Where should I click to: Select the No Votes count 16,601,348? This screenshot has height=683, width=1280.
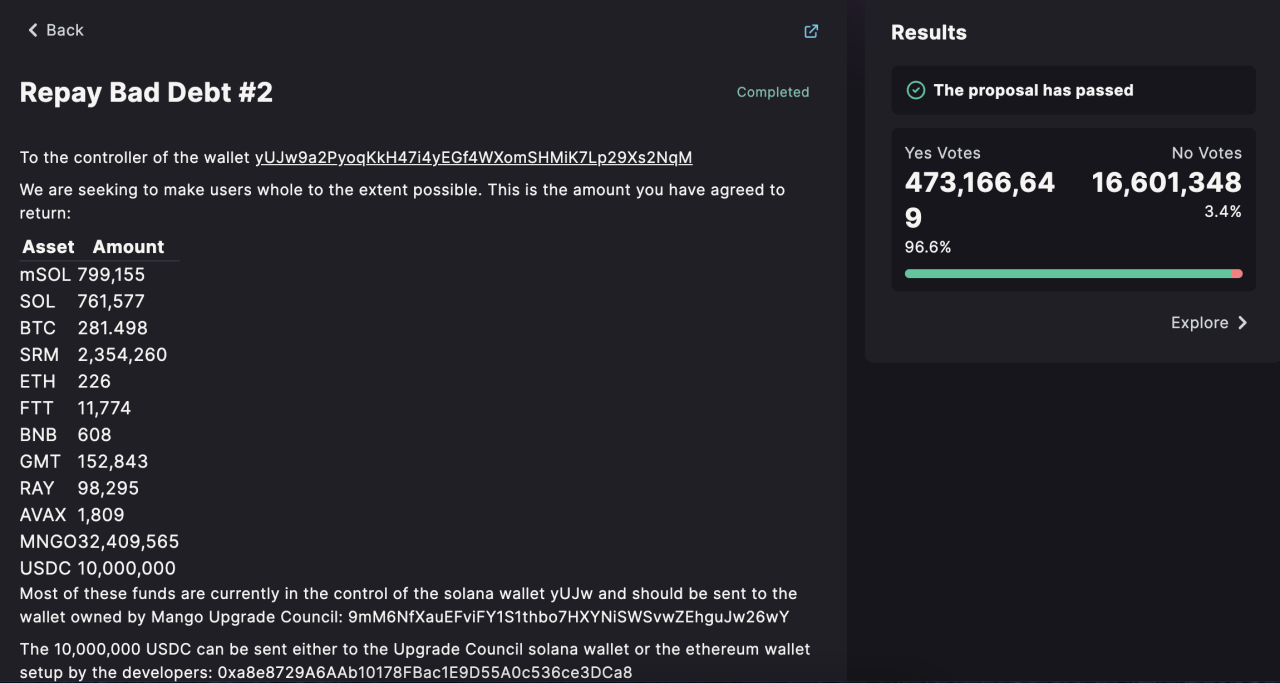pos(1166,183)
